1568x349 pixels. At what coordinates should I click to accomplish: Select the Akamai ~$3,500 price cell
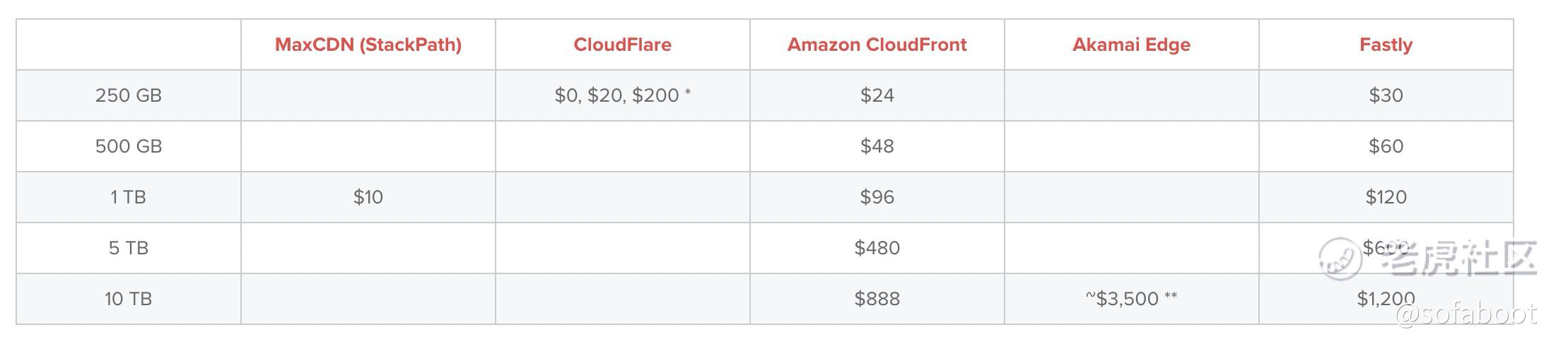click(x=1131, y=299)
